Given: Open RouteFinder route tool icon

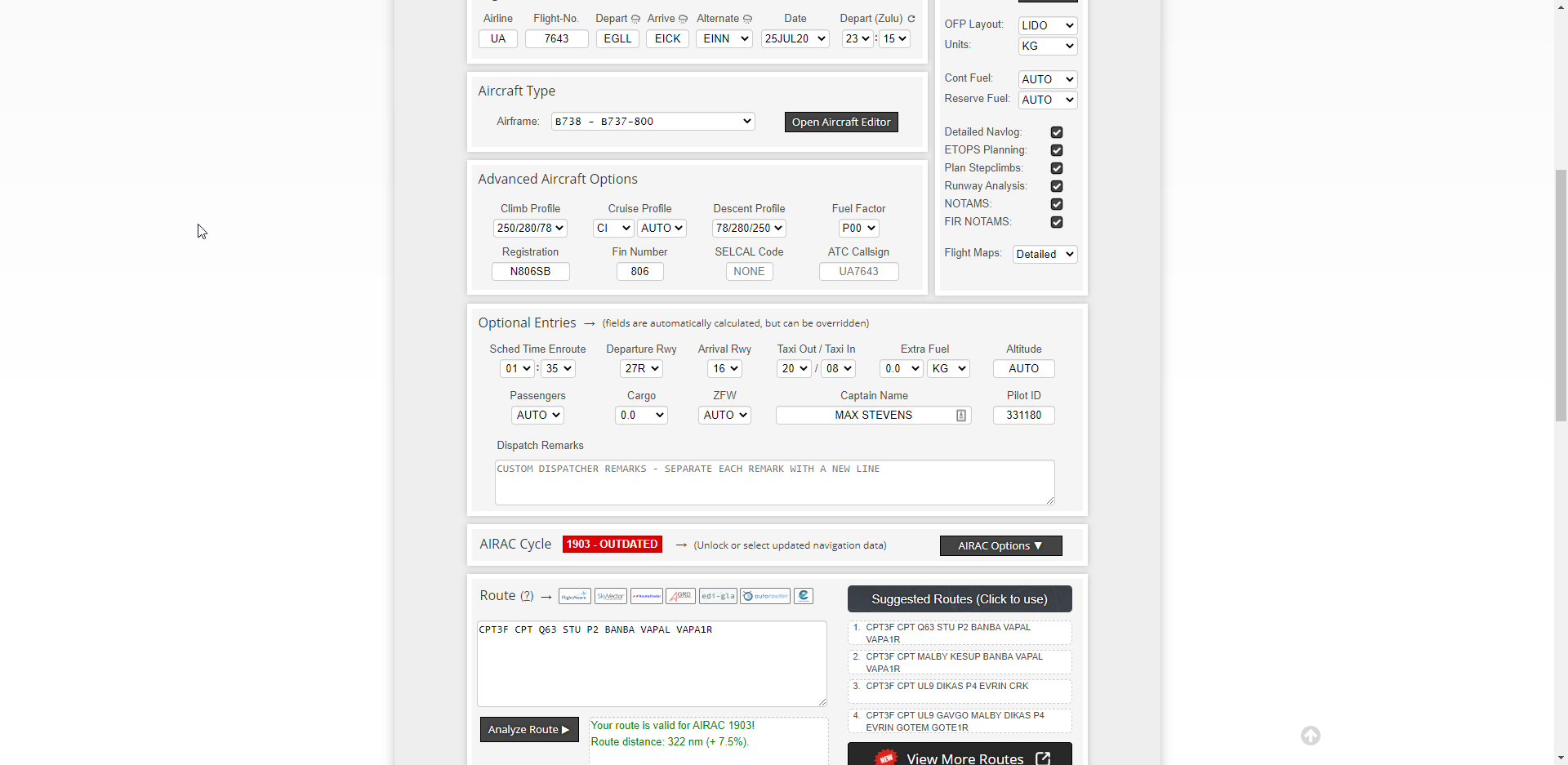Looking at the screenshot, I should [x=646, y=596].
